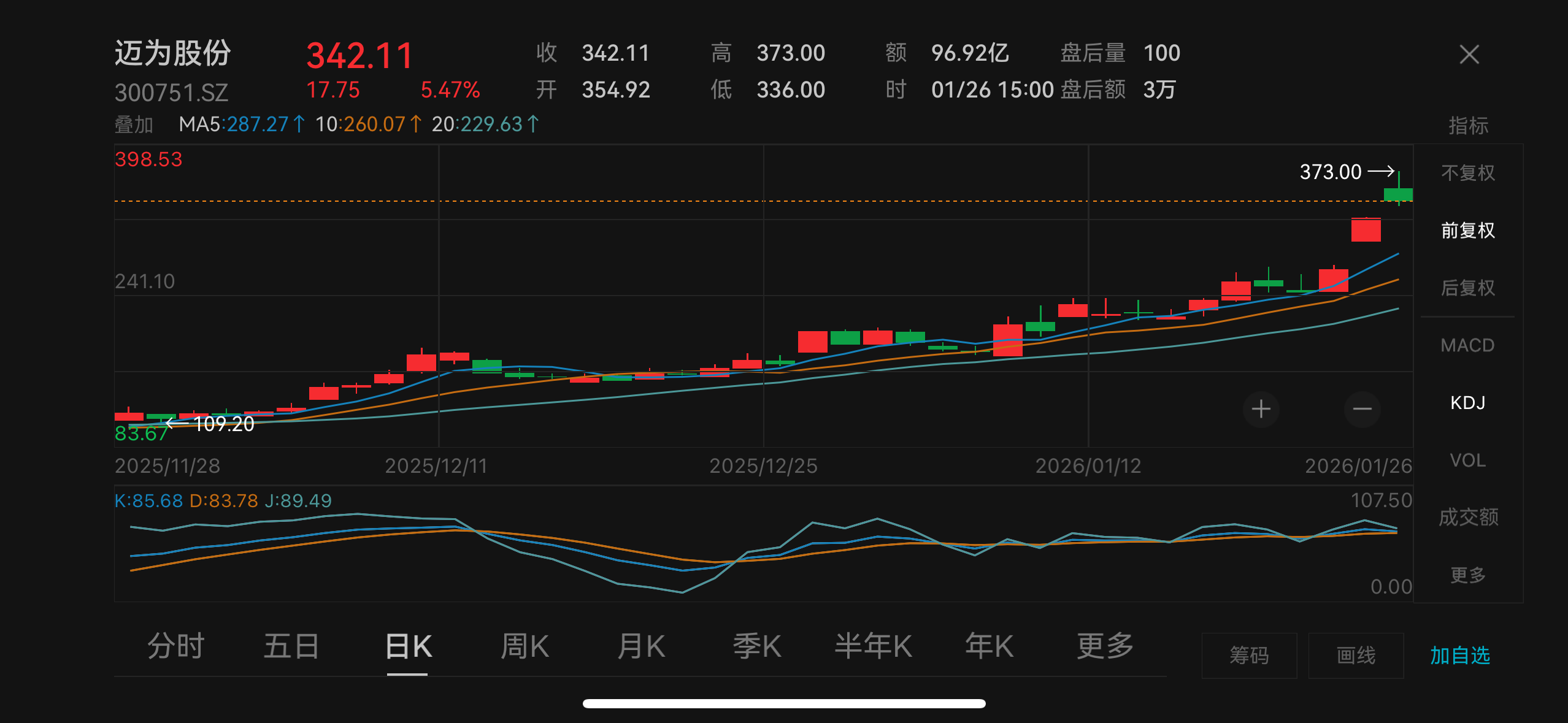Show VOL volume indicator

click(x=1467, y=460)
